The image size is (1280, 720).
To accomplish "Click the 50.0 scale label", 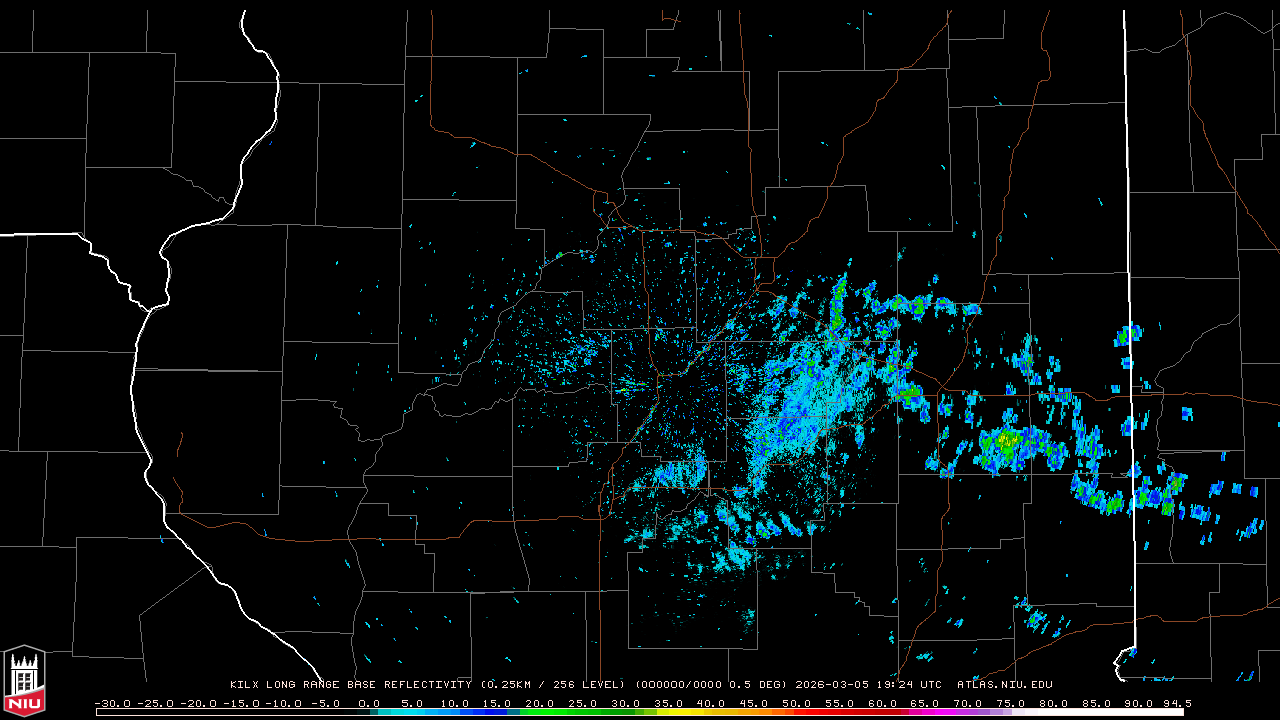I will [798, 704].
